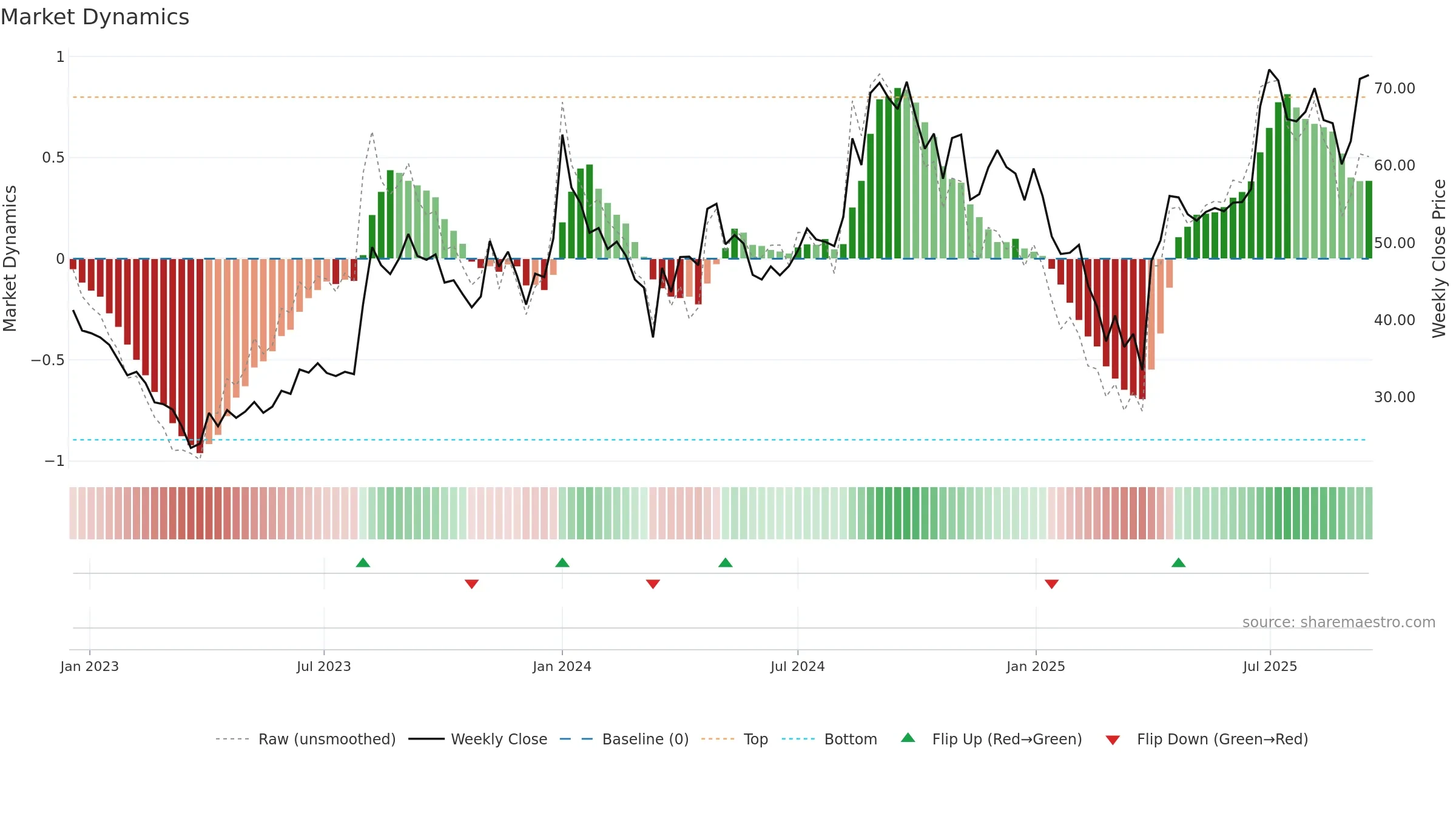Click the Jul 2024 axis label
This screenshot has height=819, width=1456.
tap(798, 666)
